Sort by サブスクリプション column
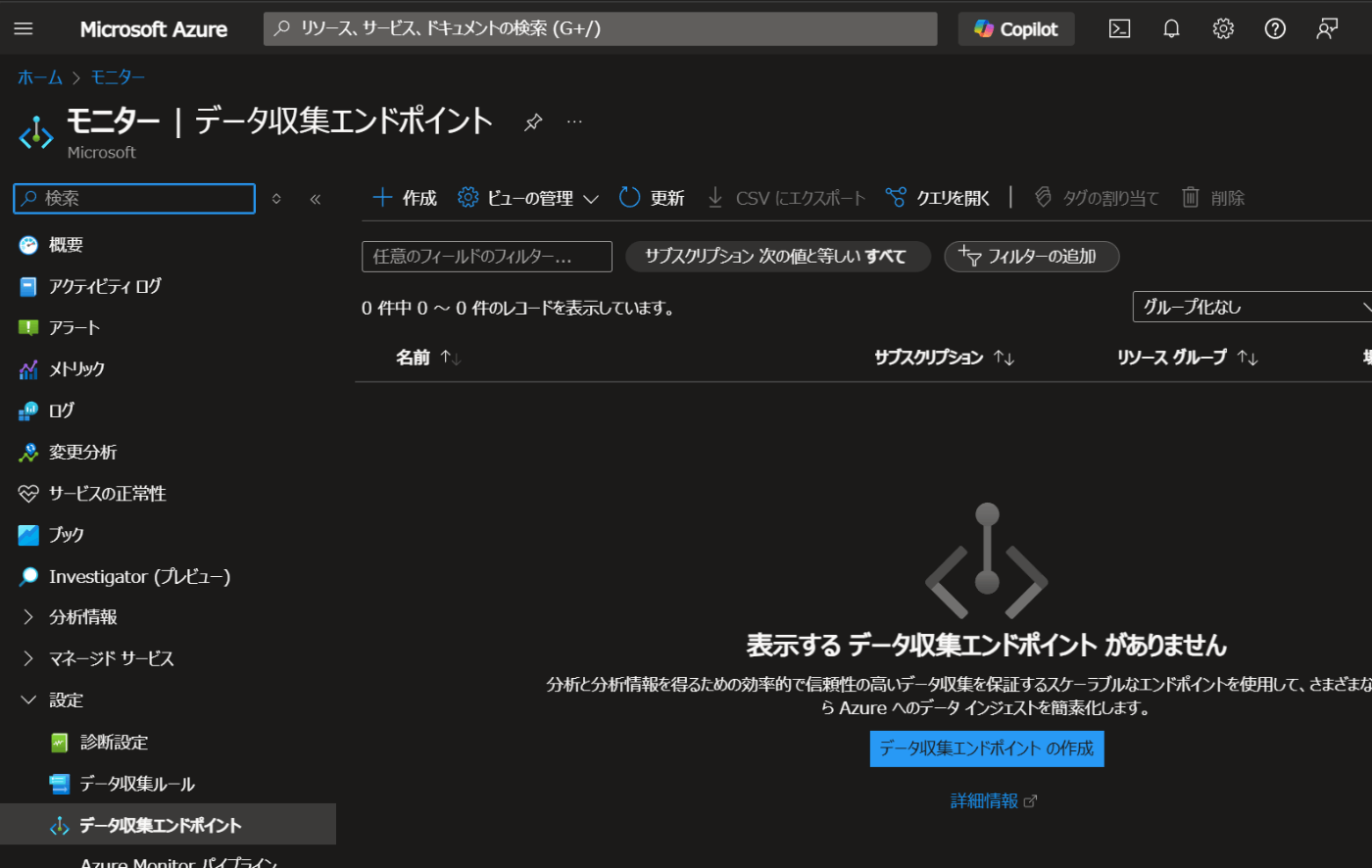 (944, 358)
